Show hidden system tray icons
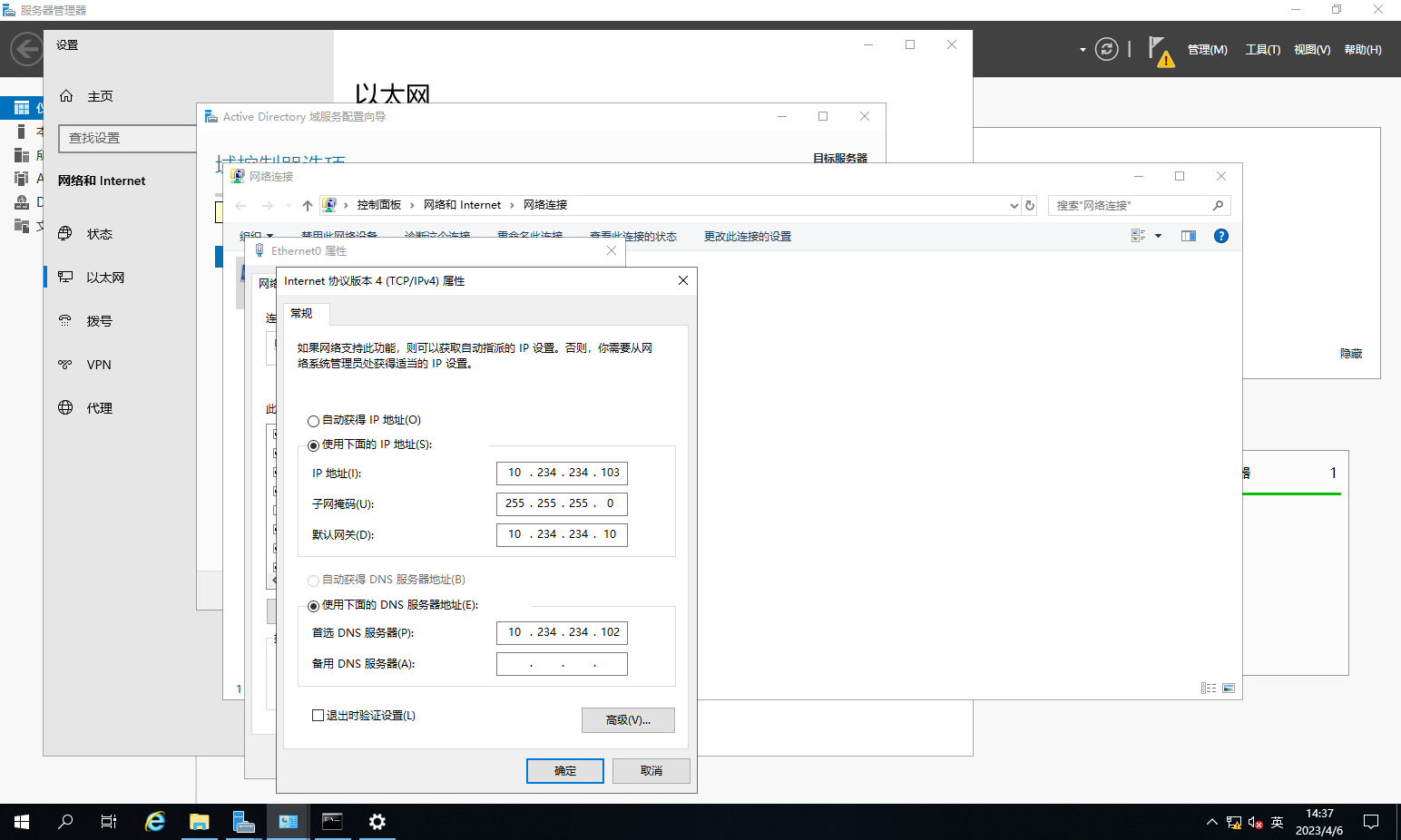The width and height of the screenshot is (1401, 840). (x=1211, y=822)
